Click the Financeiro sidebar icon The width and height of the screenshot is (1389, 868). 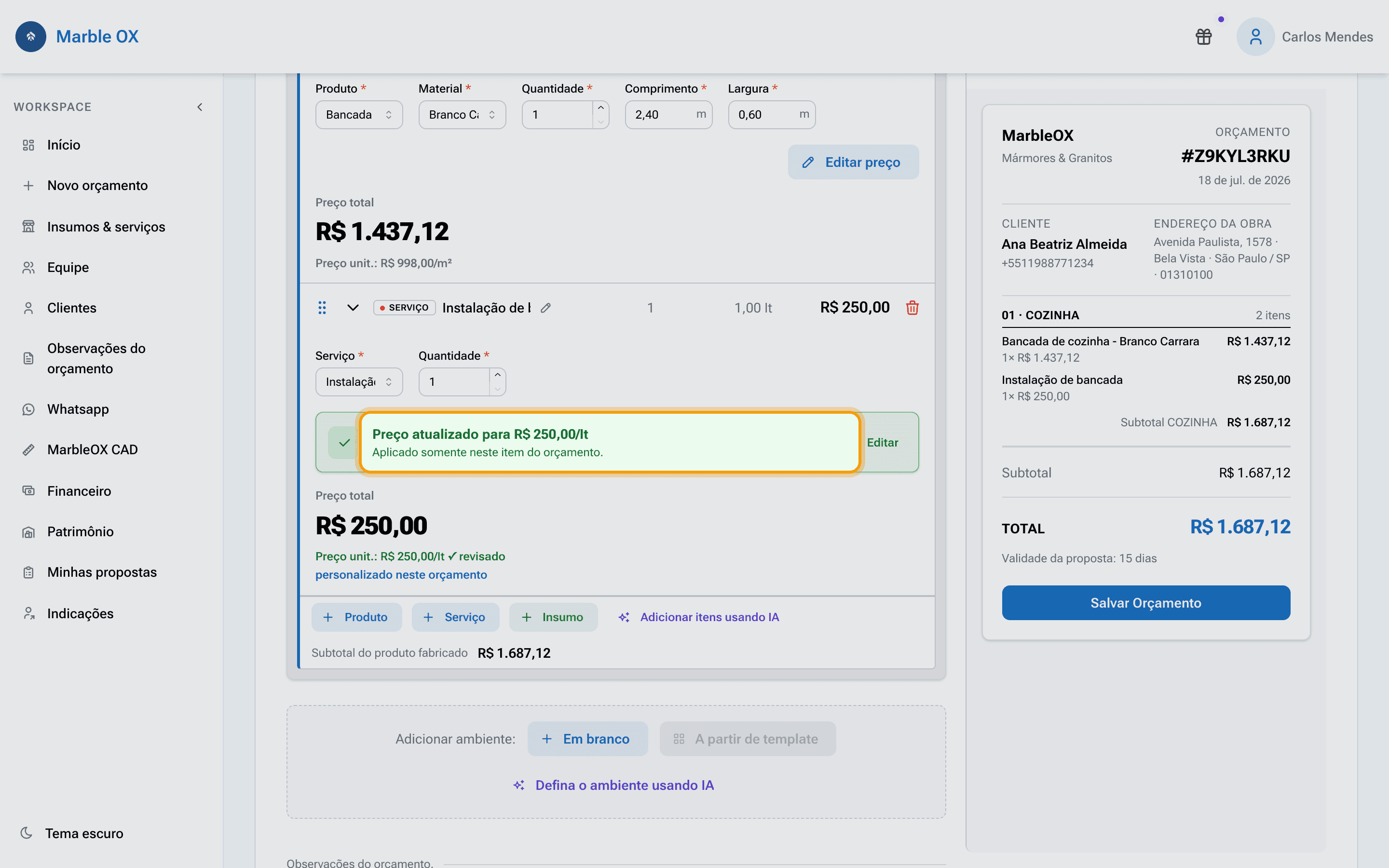coord(28,491)
